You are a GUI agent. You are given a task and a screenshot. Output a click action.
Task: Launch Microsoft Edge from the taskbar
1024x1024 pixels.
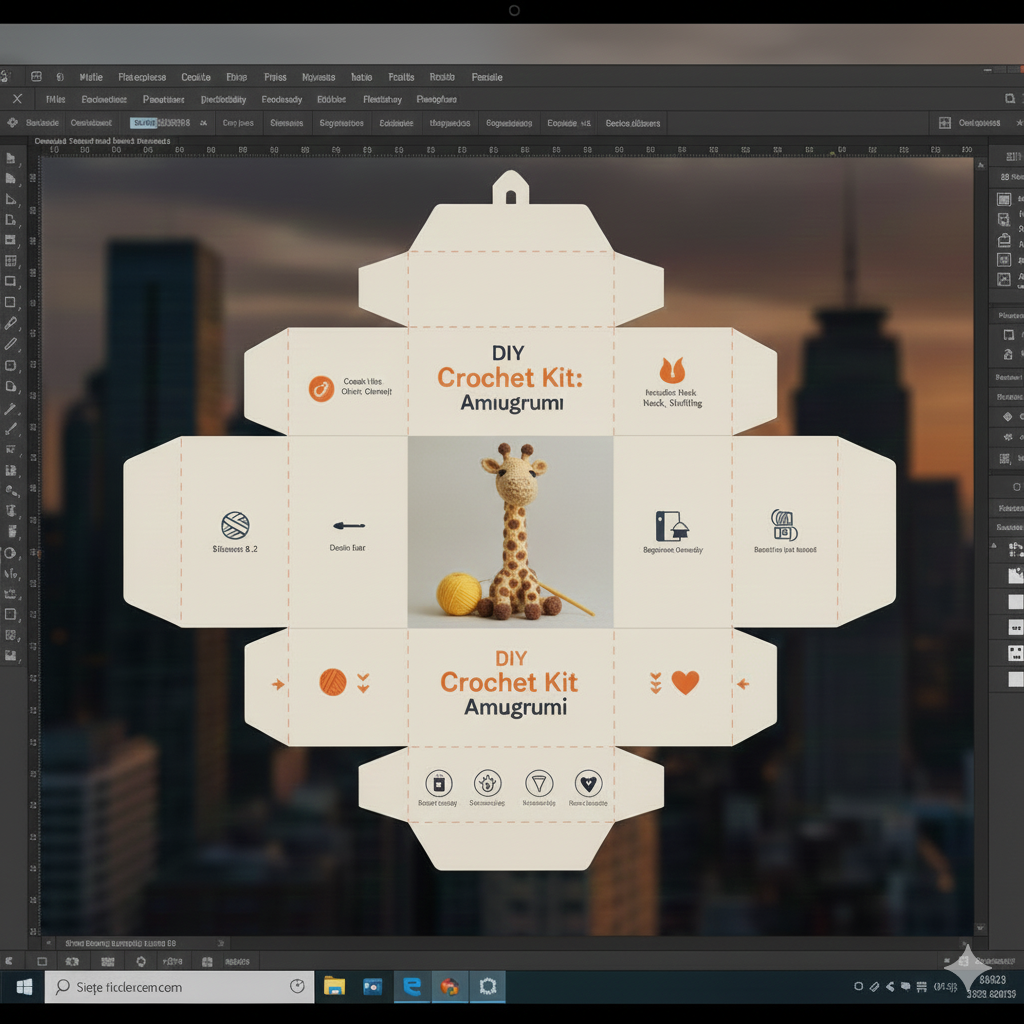[412, 986]
